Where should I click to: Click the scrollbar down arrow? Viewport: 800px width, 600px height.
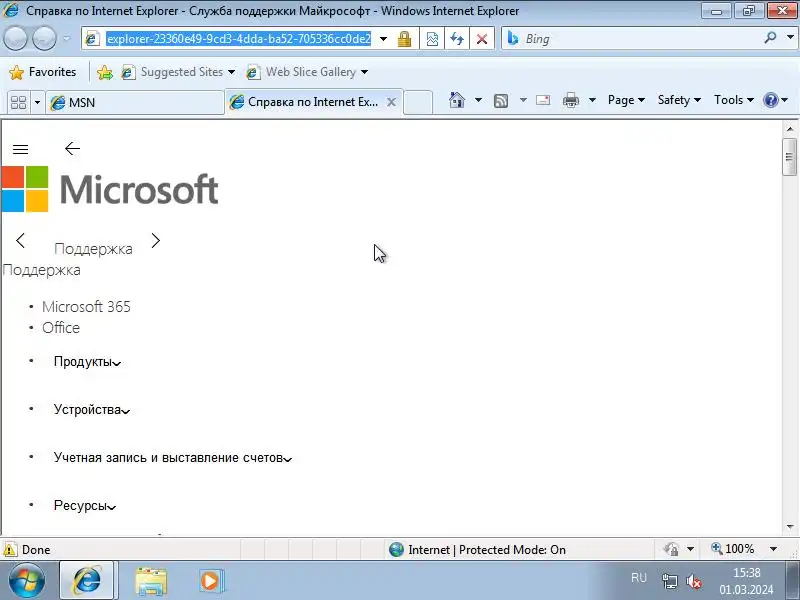(x=790, y=526)
